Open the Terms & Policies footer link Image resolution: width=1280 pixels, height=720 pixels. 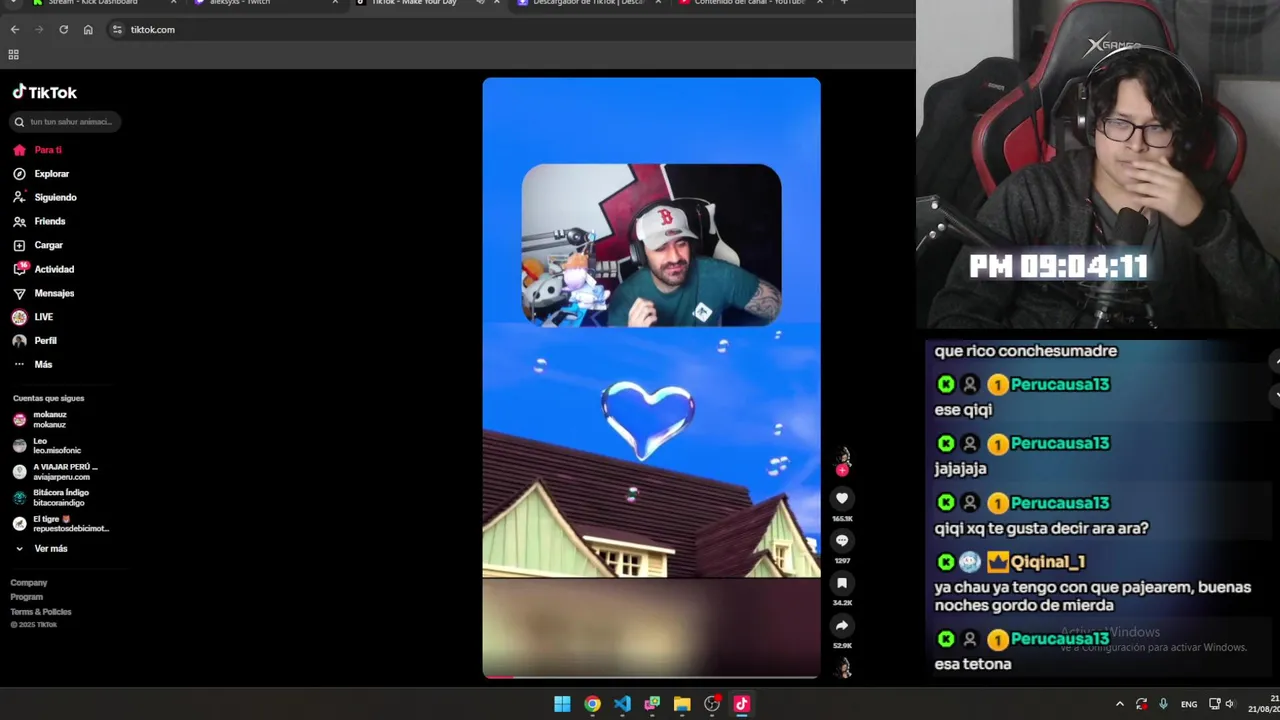(x=41, y=612)
